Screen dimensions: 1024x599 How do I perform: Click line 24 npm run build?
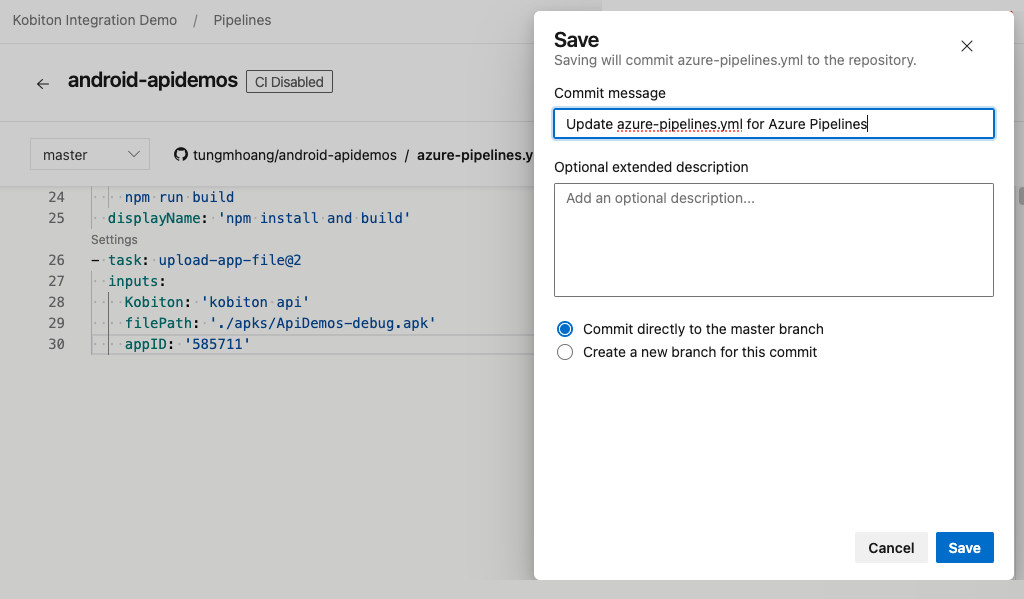coord(180,197)
